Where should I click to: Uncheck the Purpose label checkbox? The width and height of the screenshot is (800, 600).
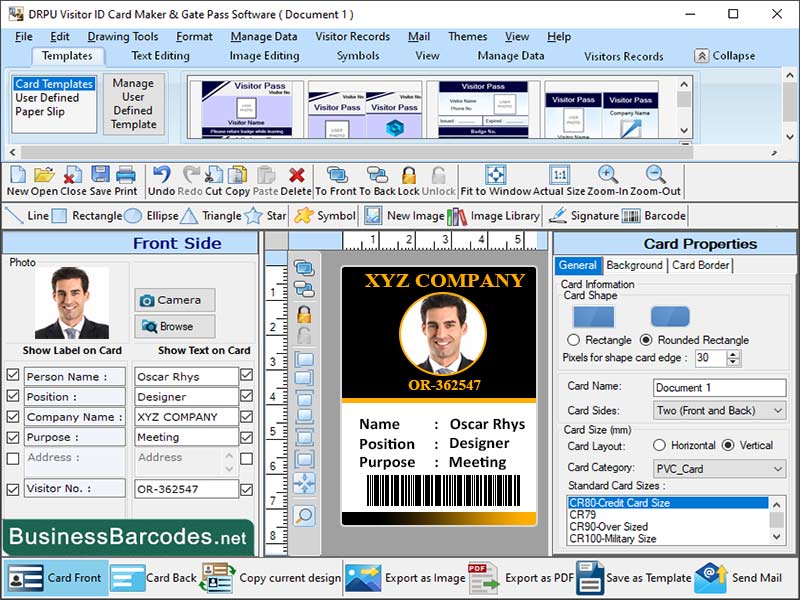click(x=14, y=437)
